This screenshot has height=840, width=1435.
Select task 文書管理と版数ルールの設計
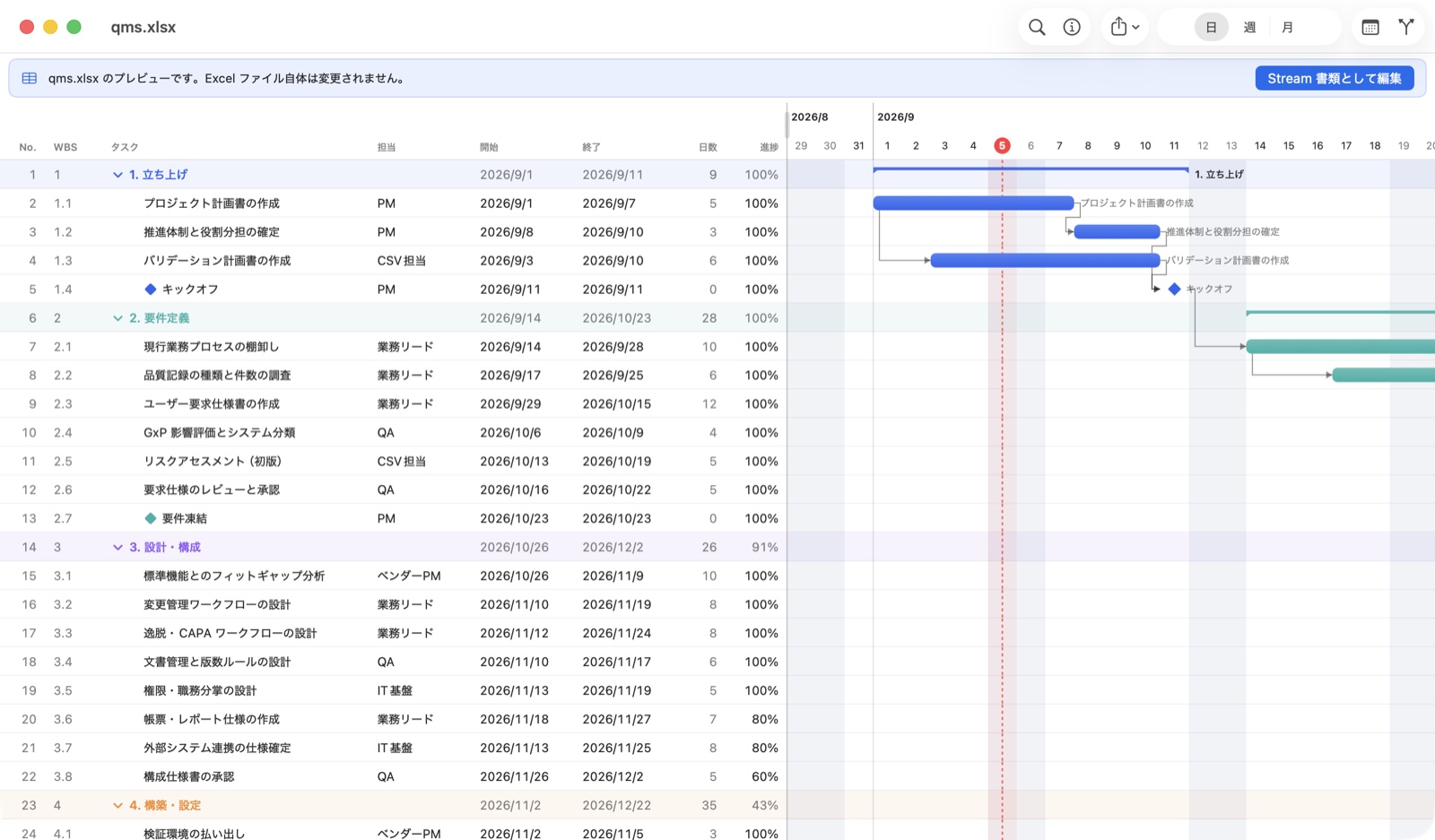(217, 662)
